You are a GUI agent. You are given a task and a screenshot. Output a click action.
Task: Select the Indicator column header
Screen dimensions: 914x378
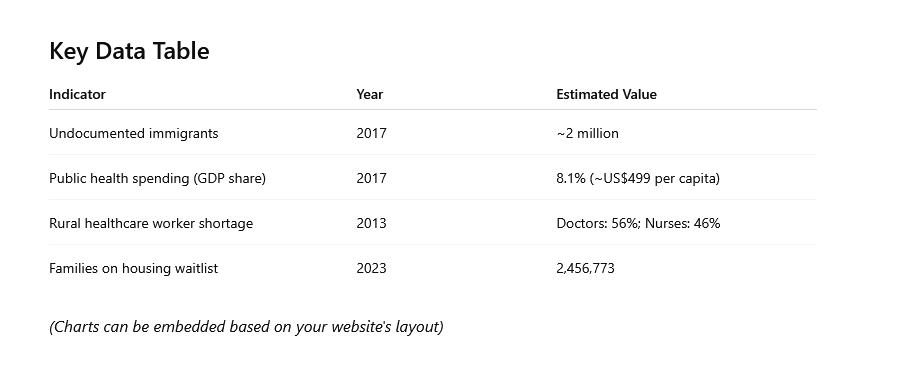pyautogui.click(x=77, y=94)
